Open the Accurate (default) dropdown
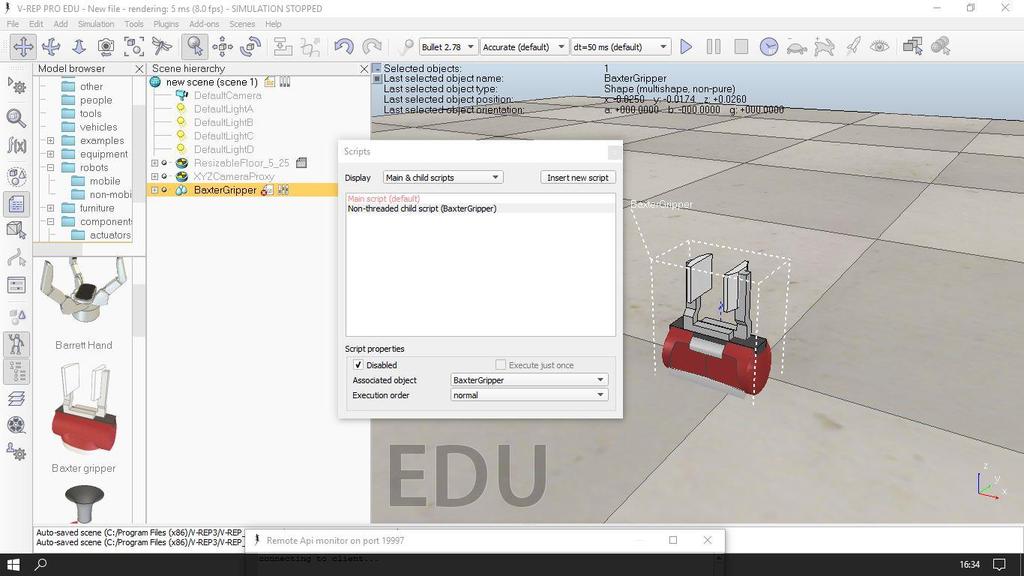This screenshot has width=1024, height=576. point(524,47)
